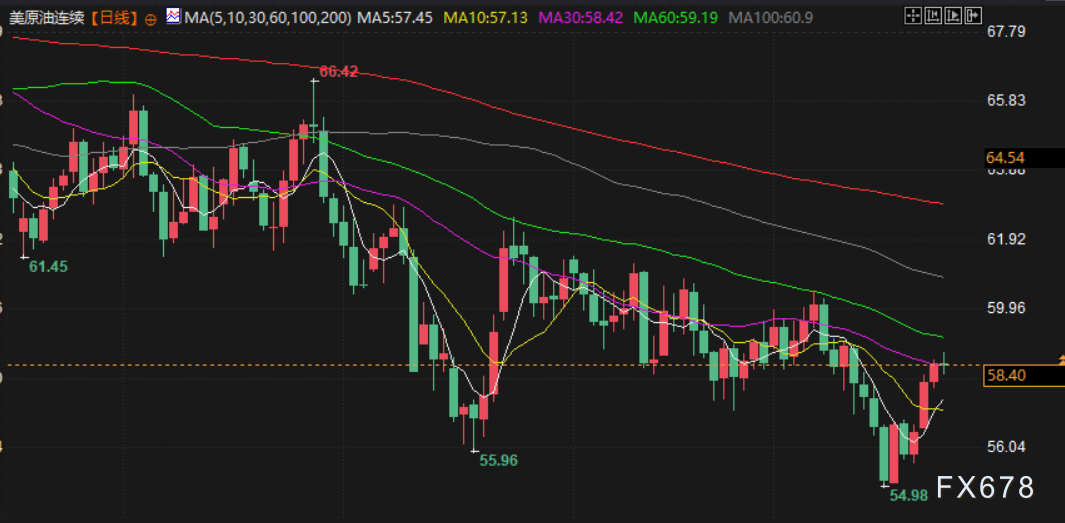The height and width of the screenshot is (523, 1065).
Task: Click the orange crosshair icon beside 日线
Action: 151,18
